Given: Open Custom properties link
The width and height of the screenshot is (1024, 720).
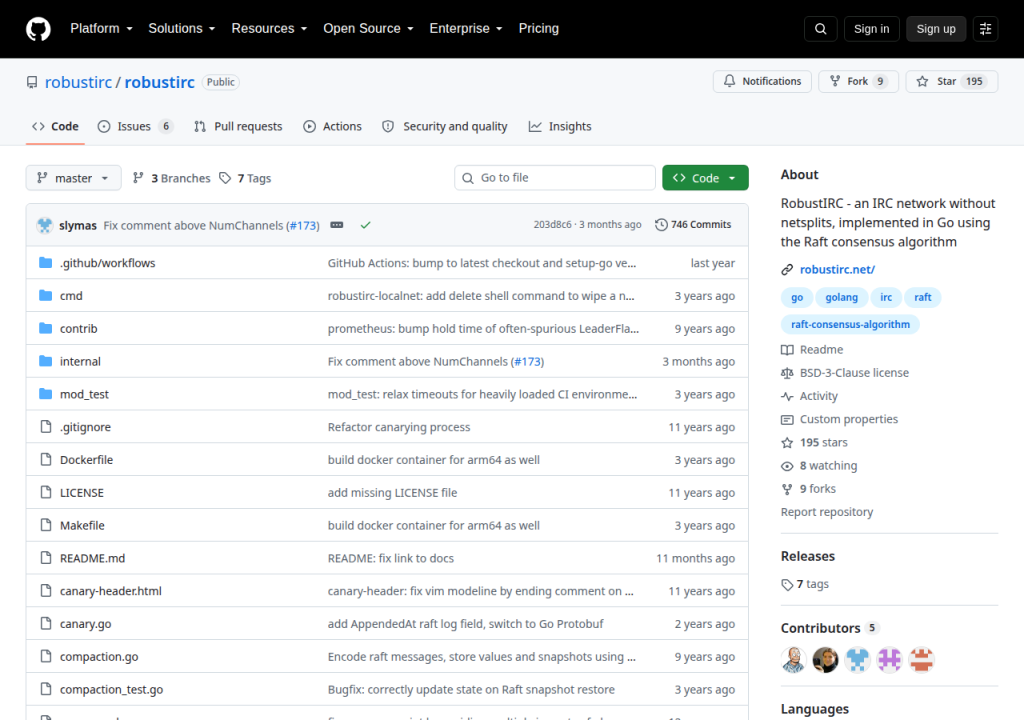Looking at the screenshot, I should pyautogui.click(x=840, y=419).
